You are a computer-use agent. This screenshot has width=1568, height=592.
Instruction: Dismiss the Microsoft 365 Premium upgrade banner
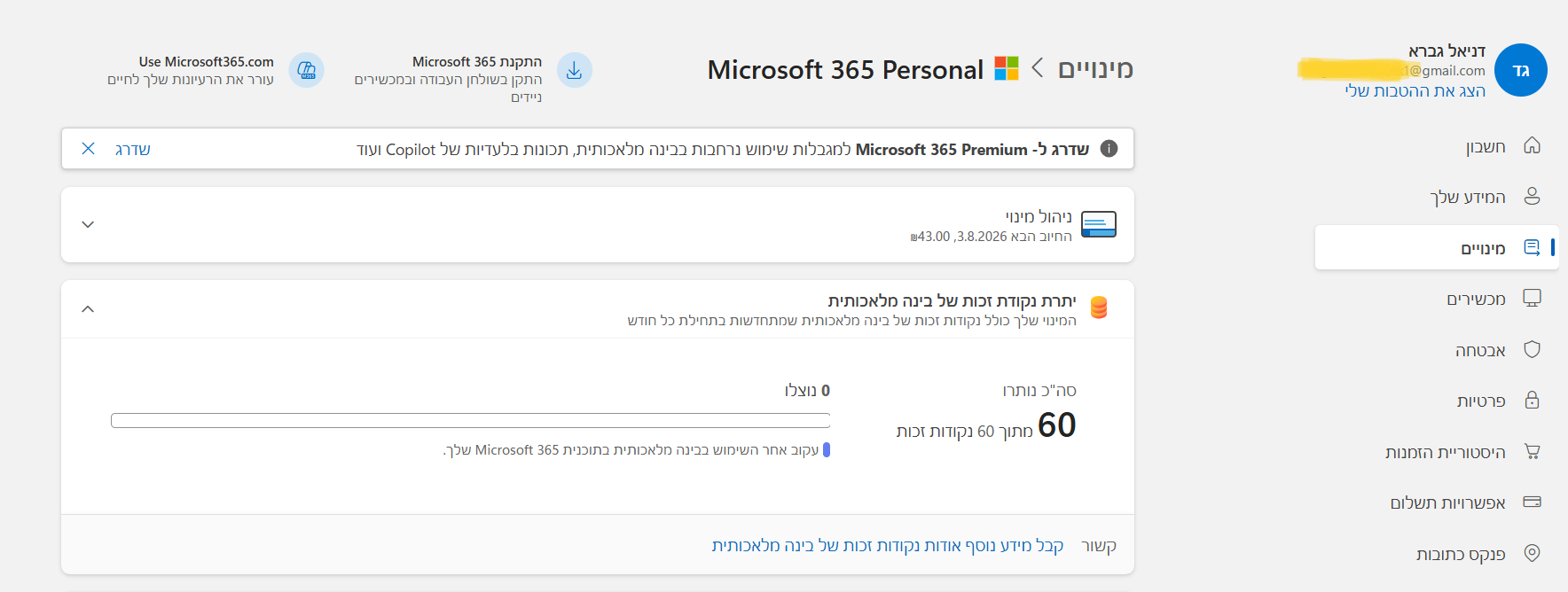[x=88, y=148]
